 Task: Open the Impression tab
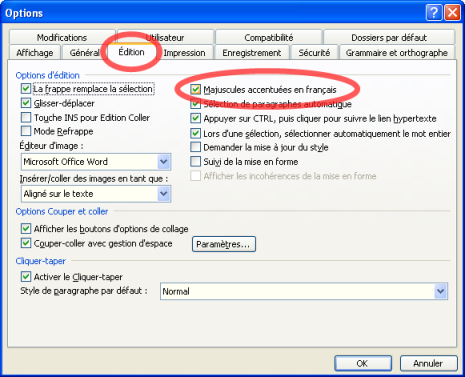coord(184,53)
